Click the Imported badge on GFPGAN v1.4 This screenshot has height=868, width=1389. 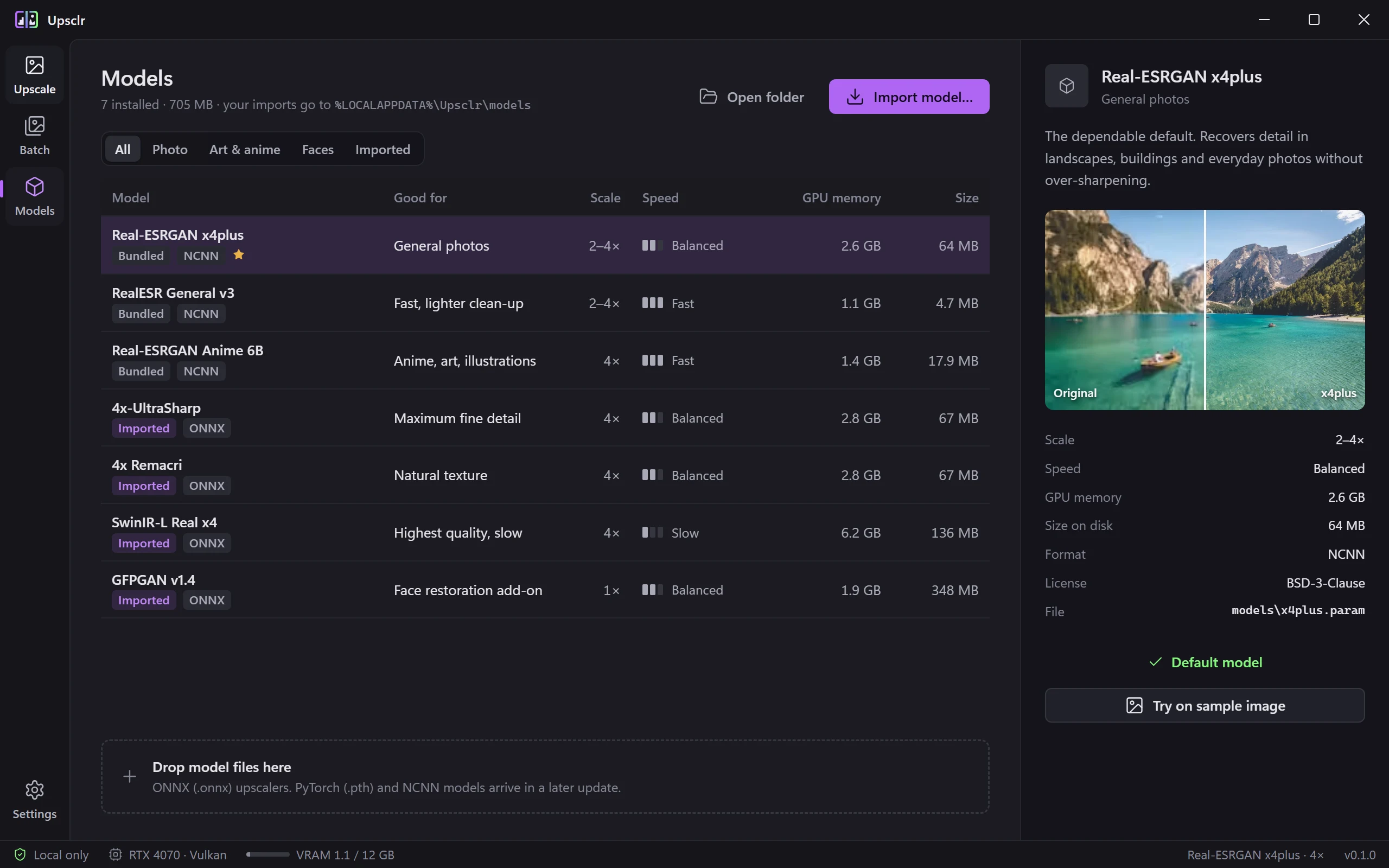tap(143, 600)
